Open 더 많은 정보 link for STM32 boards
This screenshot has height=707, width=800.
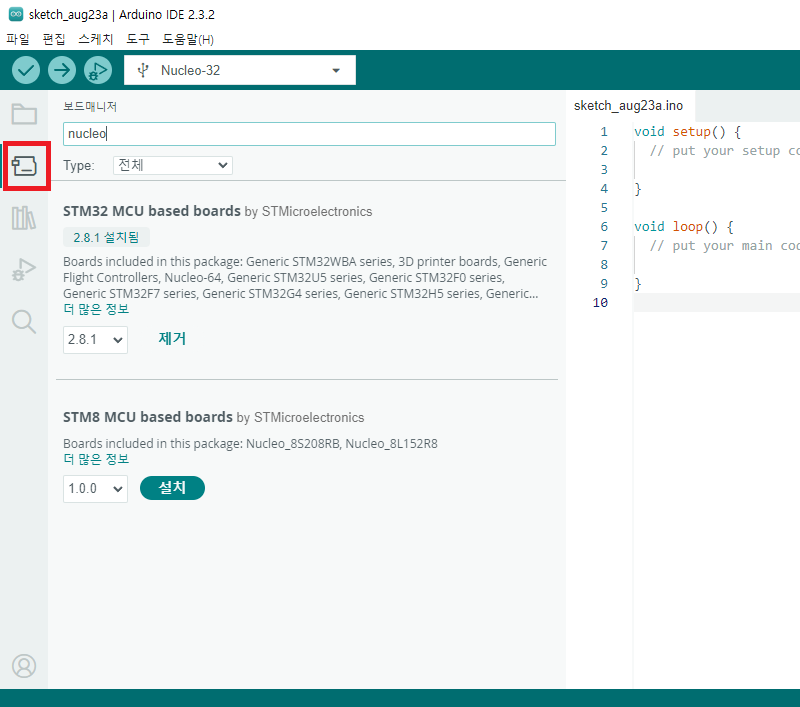[x=96, y=309]
